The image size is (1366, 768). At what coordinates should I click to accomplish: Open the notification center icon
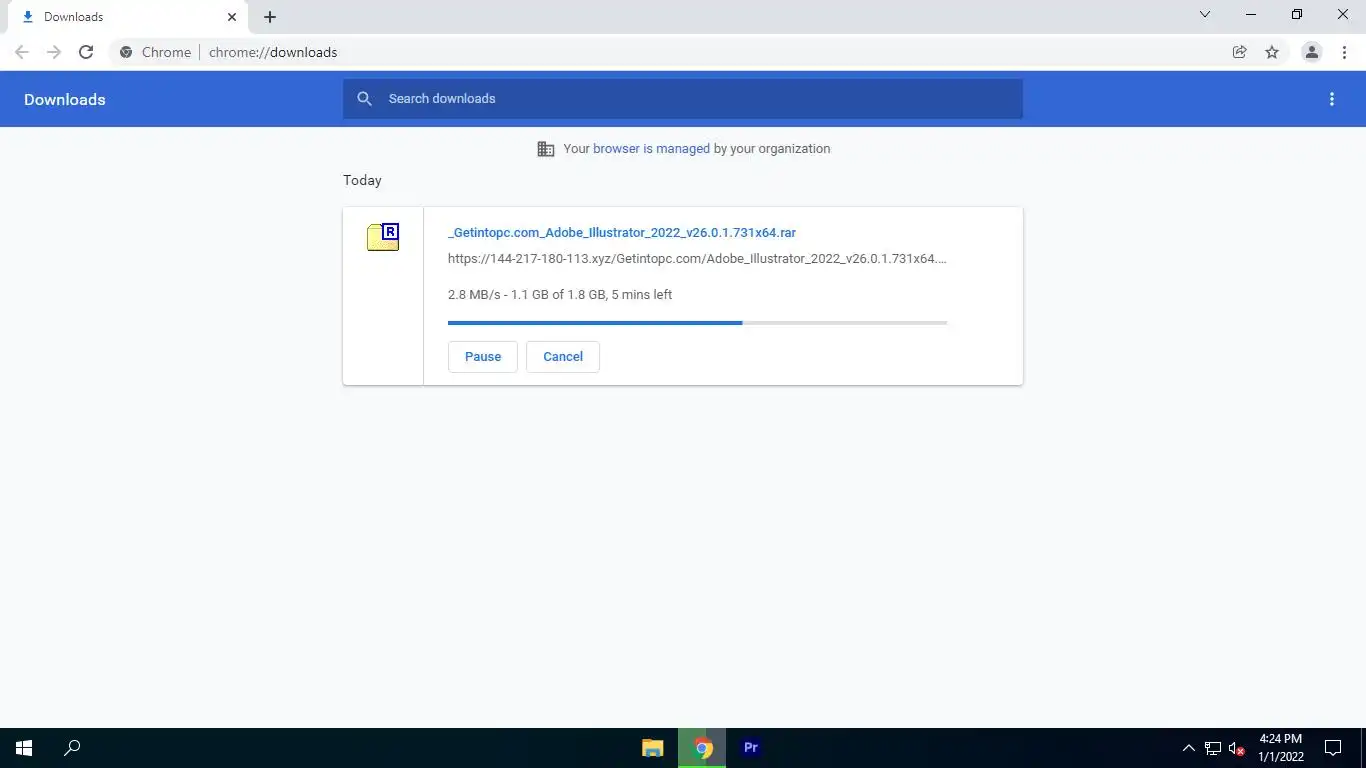1333,748
